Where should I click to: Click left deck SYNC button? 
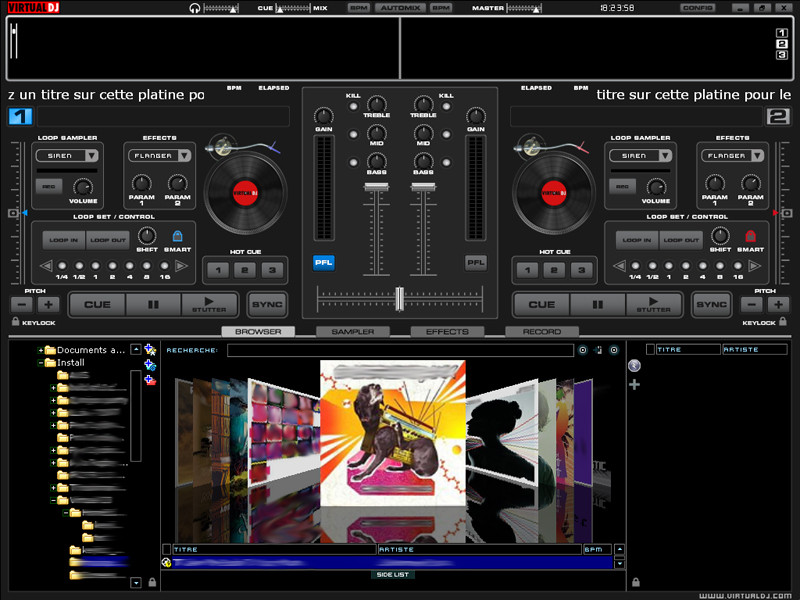click(x=267, y=305)
